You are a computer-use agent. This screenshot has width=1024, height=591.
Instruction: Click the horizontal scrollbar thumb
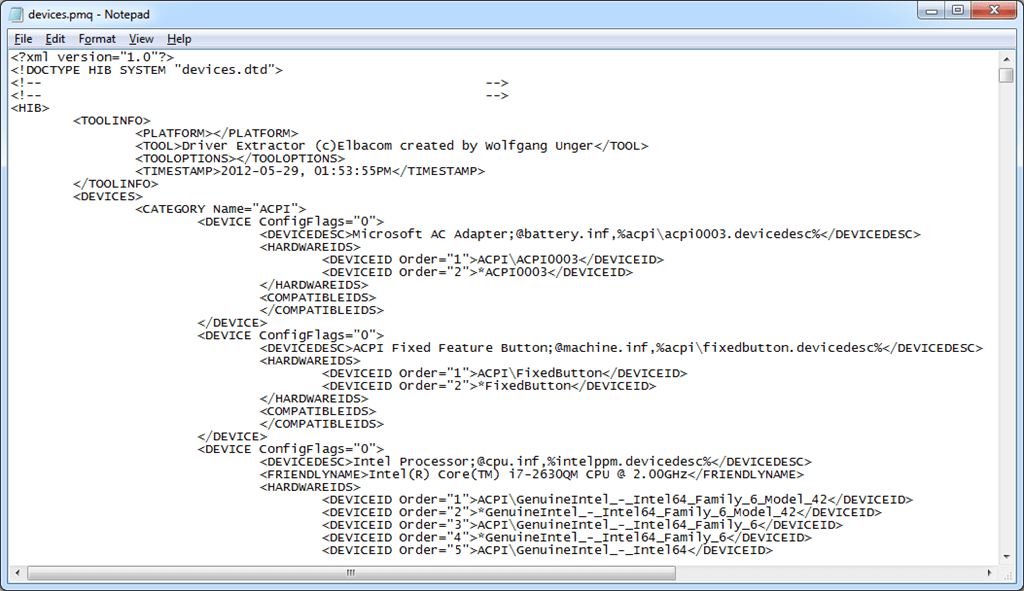pos(351,573)
